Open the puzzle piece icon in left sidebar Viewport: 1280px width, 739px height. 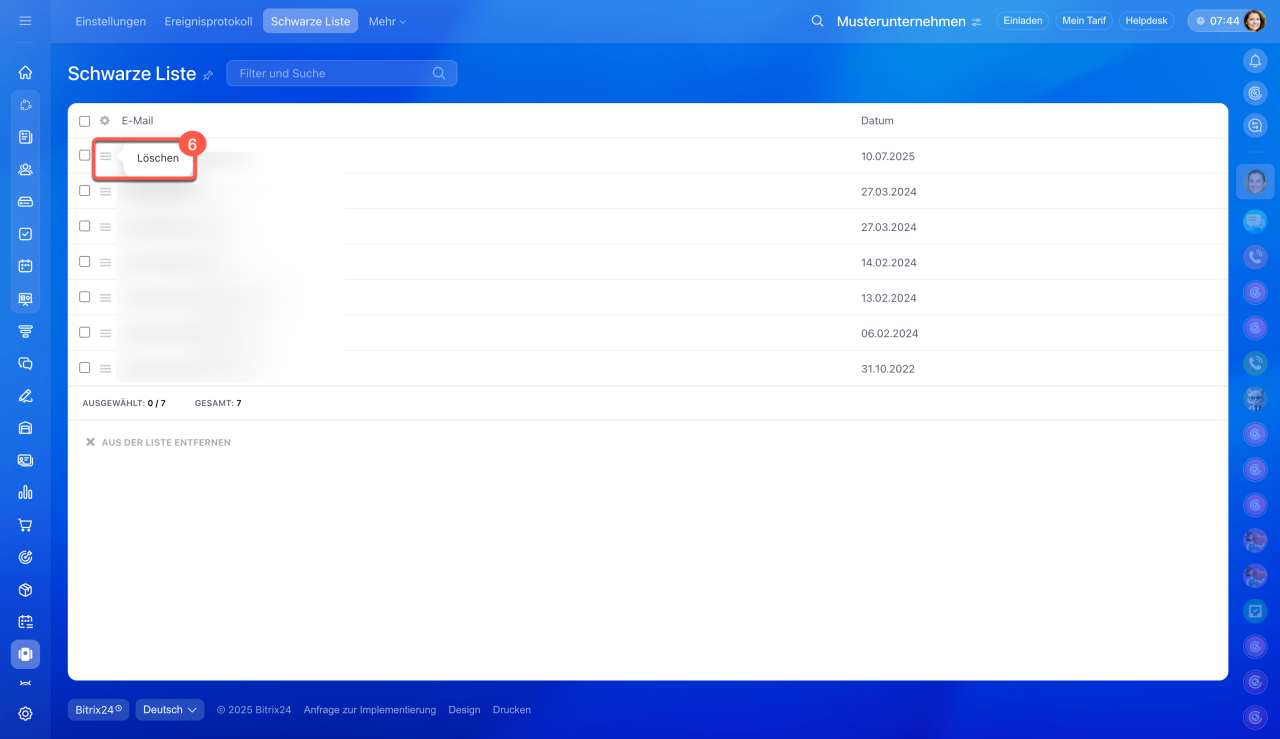25,105
